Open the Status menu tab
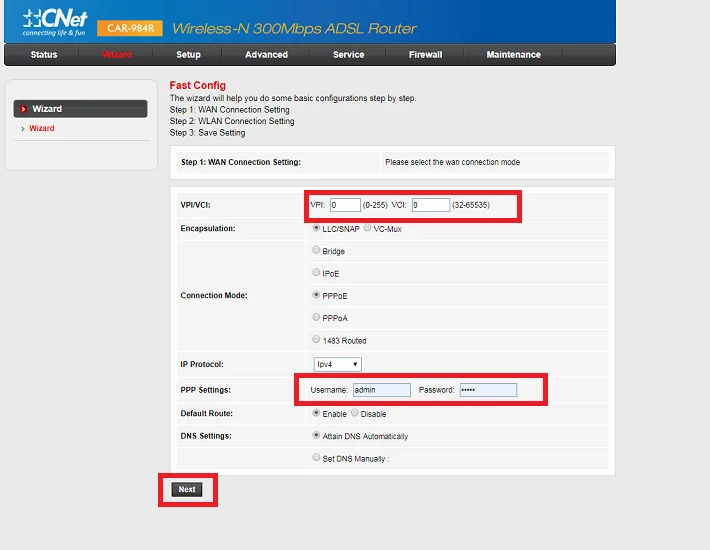The width and height of the screenshot is (710, 550). pos(44,55)
